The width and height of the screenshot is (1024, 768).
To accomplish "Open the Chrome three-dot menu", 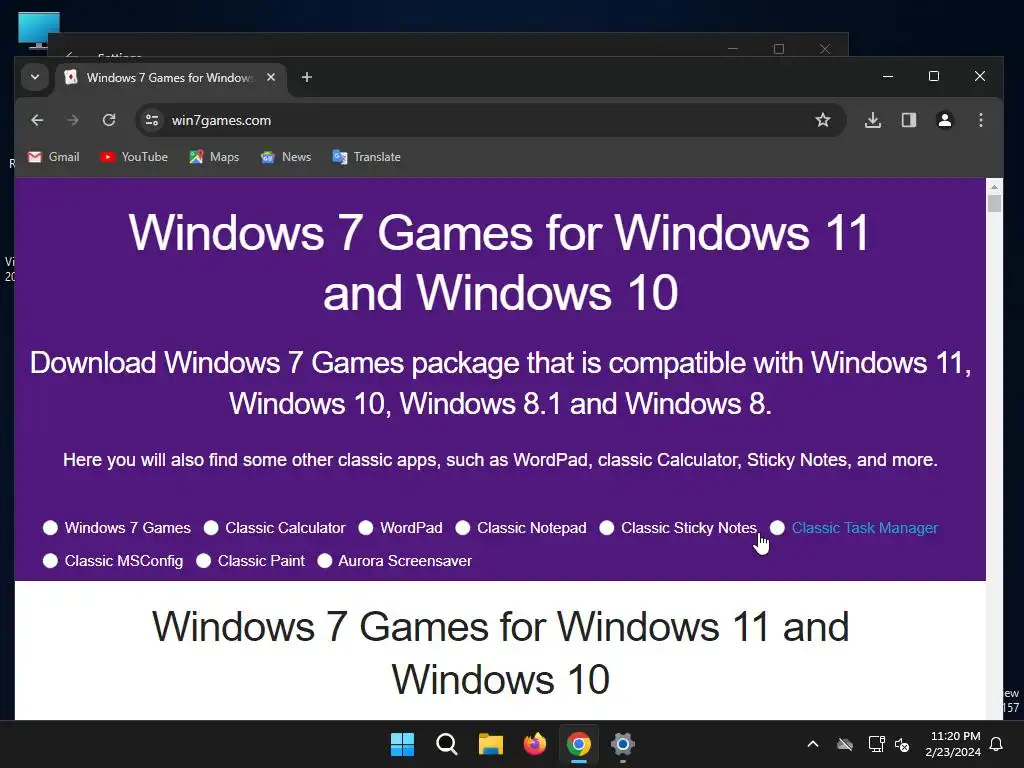I will [x=981, y=120].
